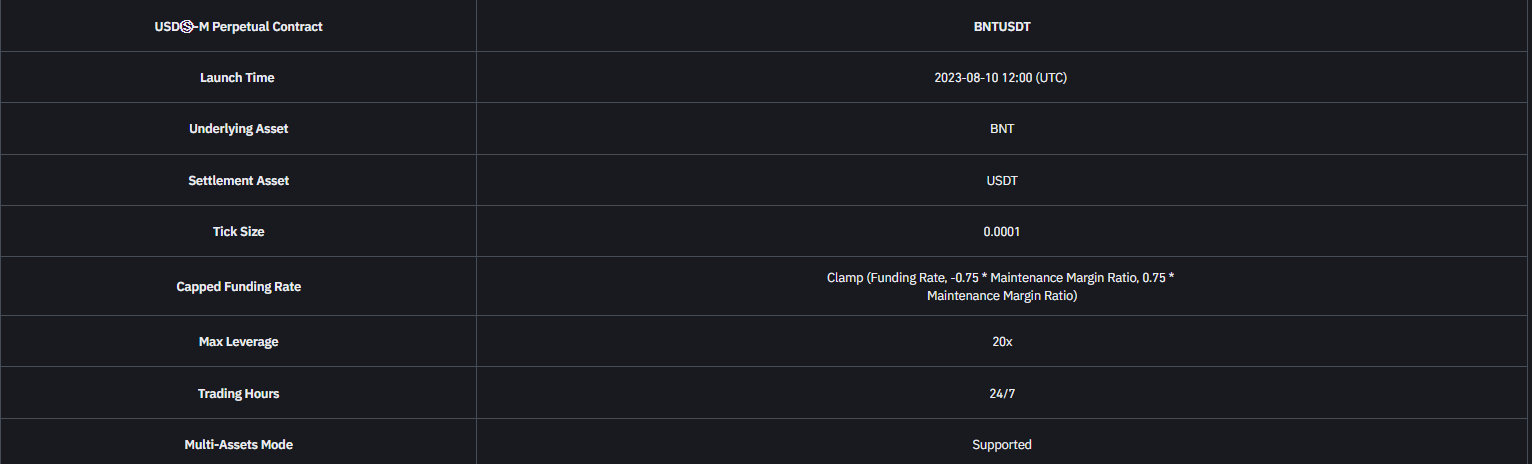Viewport: 1532px width, 464px height.
Task: Select the 0.0001 tick size value
Action: [1001, 232]
